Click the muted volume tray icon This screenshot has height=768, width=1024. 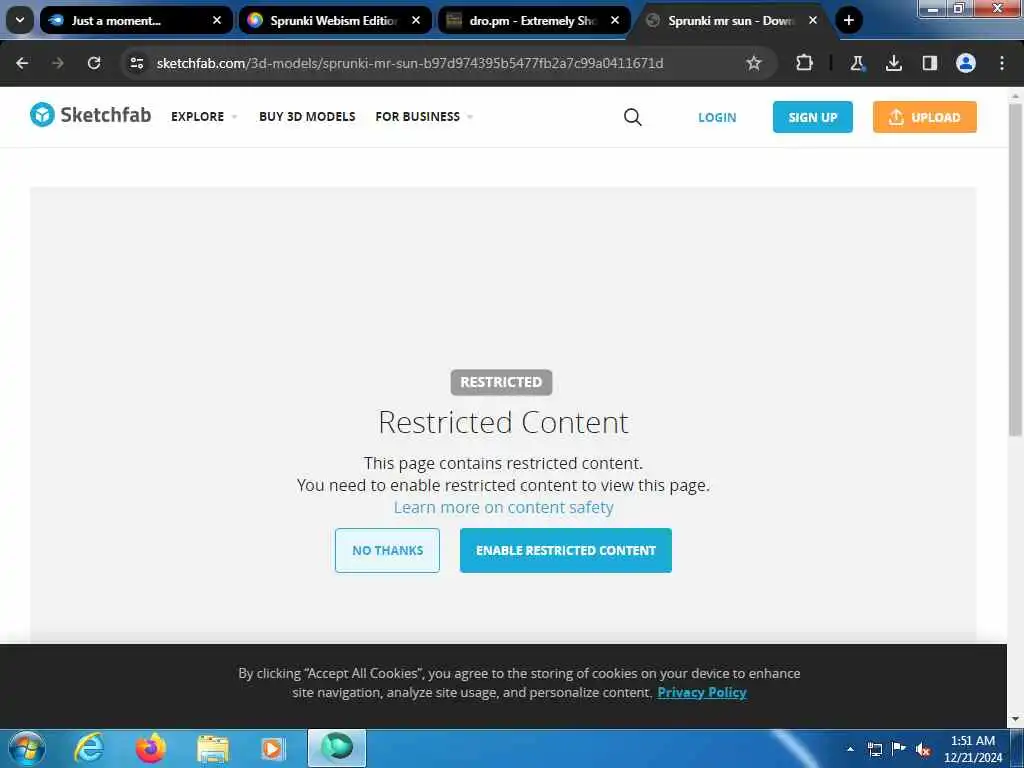click(x=923, y=749)
